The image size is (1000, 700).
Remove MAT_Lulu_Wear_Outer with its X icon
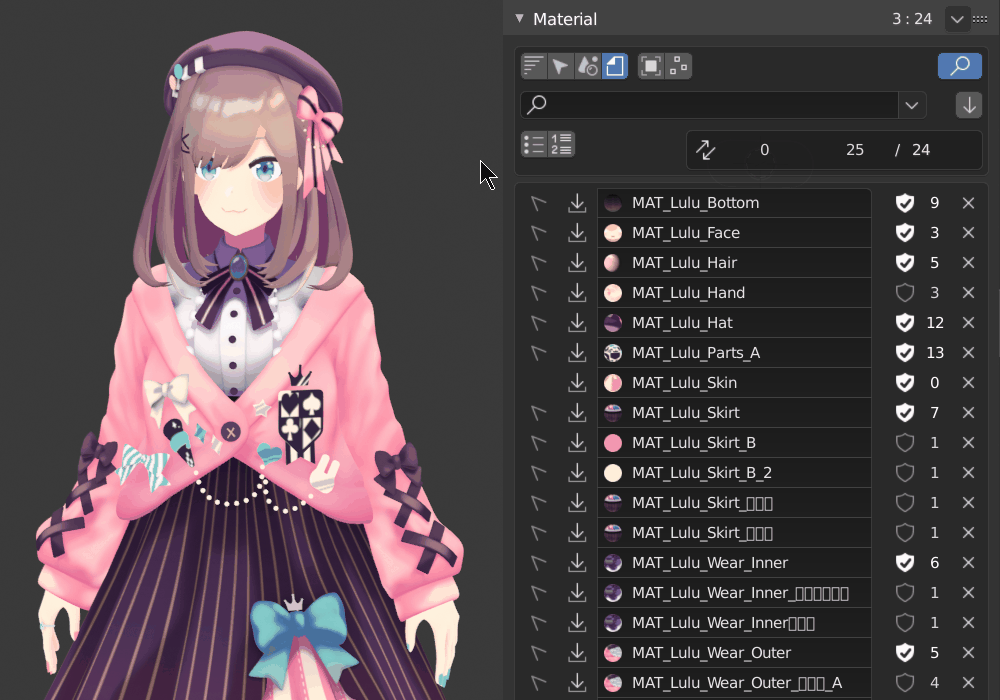968,653
